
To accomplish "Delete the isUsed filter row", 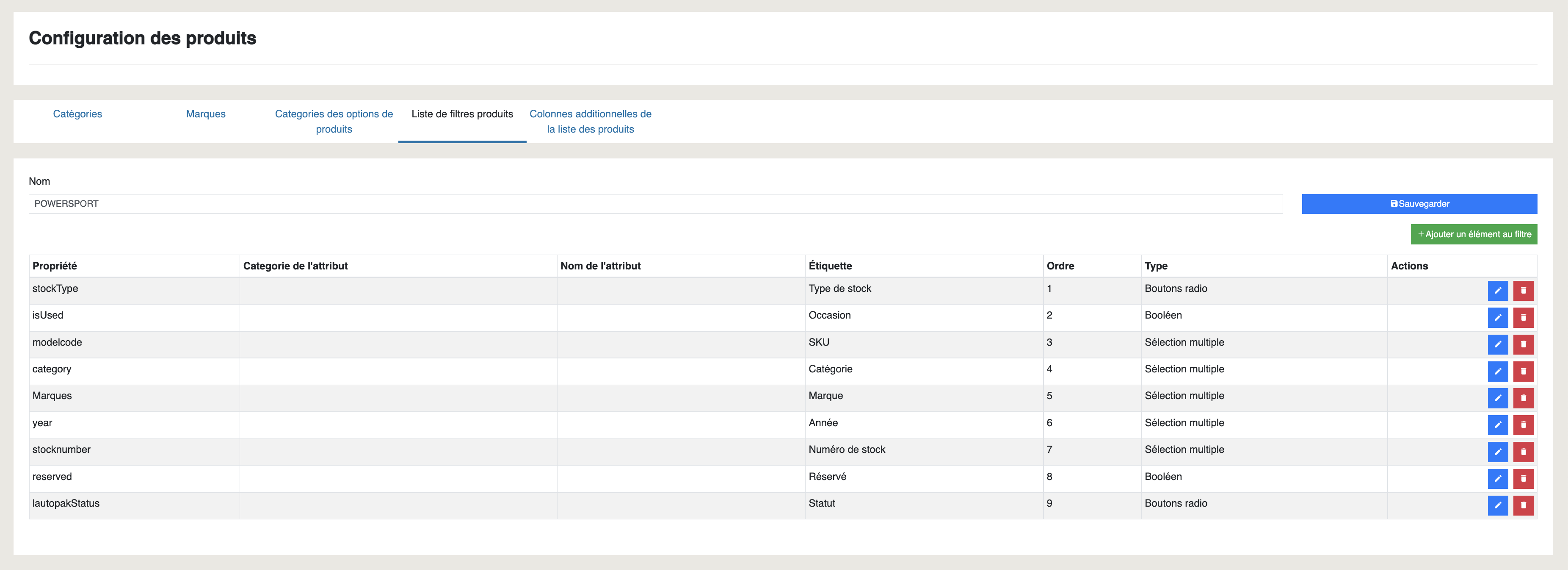I will coord(1523,317).
